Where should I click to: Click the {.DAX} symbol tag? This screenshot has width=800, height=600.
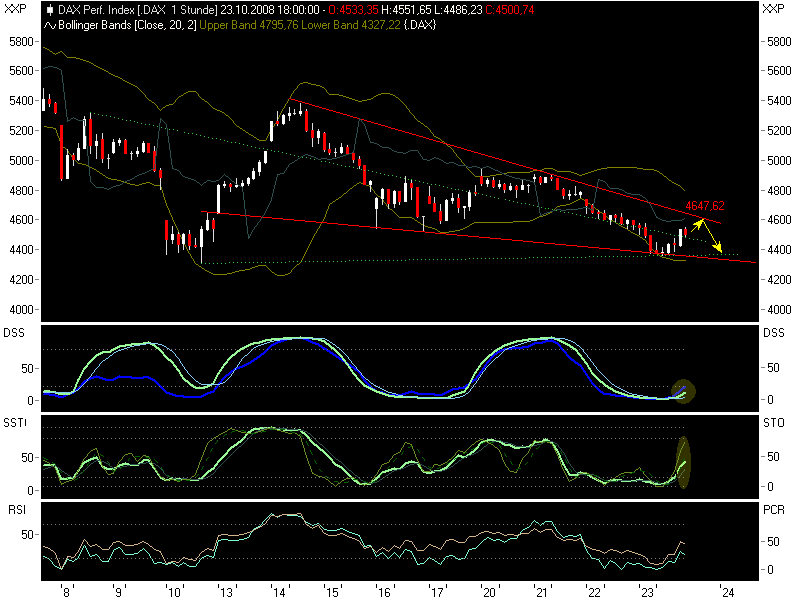click(419, 25)
